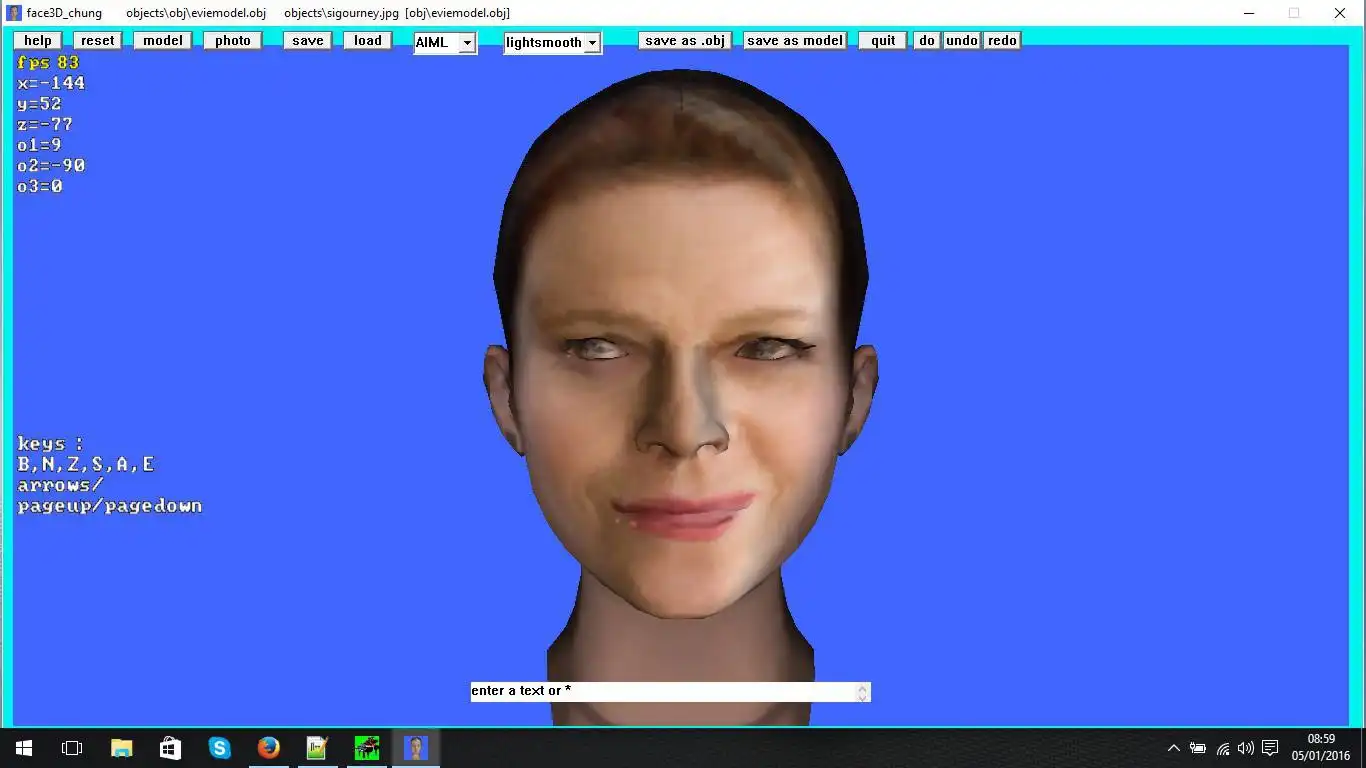Open the help button in toolbar

pyautogui.click(x=38, y=41)
